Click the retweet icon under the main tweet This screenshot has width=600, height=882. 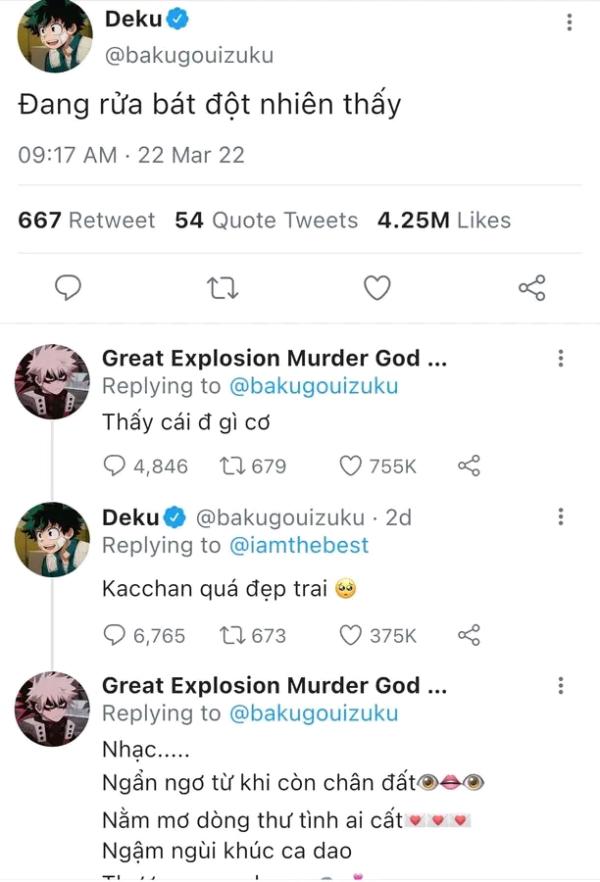(x=222, y=287)
